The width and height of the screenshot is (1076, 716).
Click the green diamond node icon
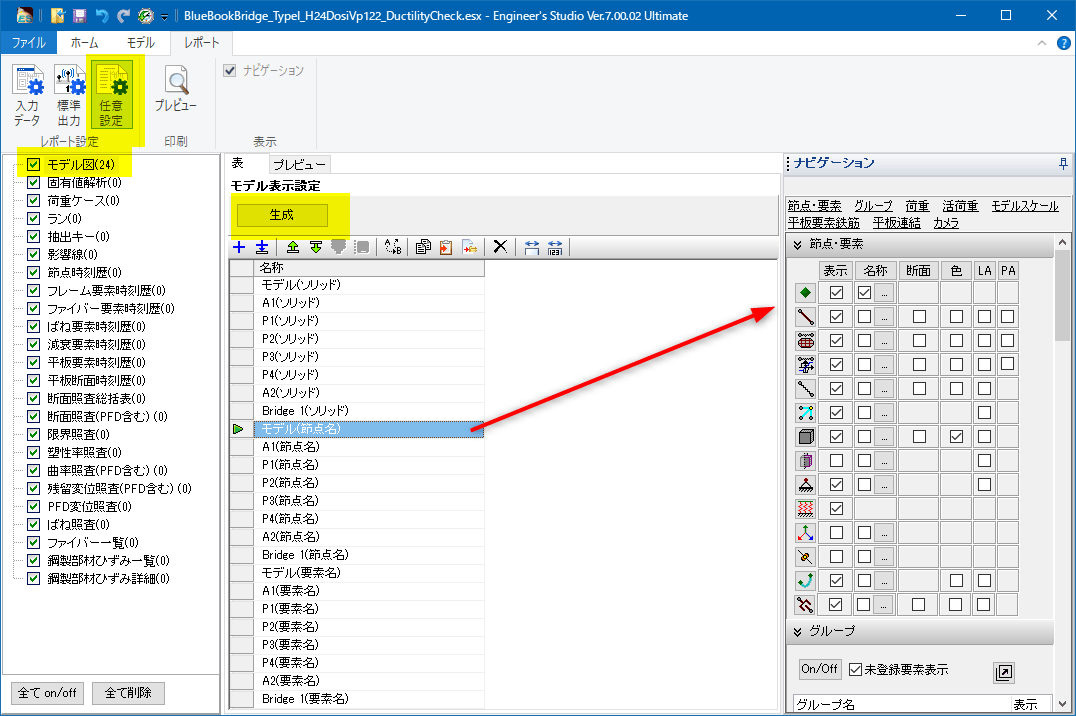(806, 292)
